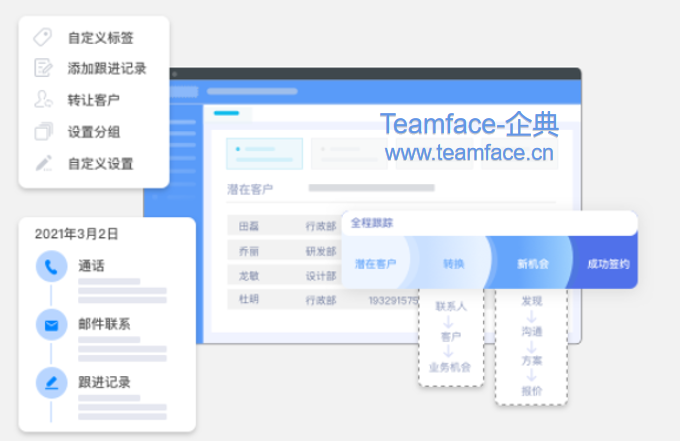Click the stacked squares icon beside 设置分组
The width and height of the screenshot is (680, 441).
tap(43, 131)
